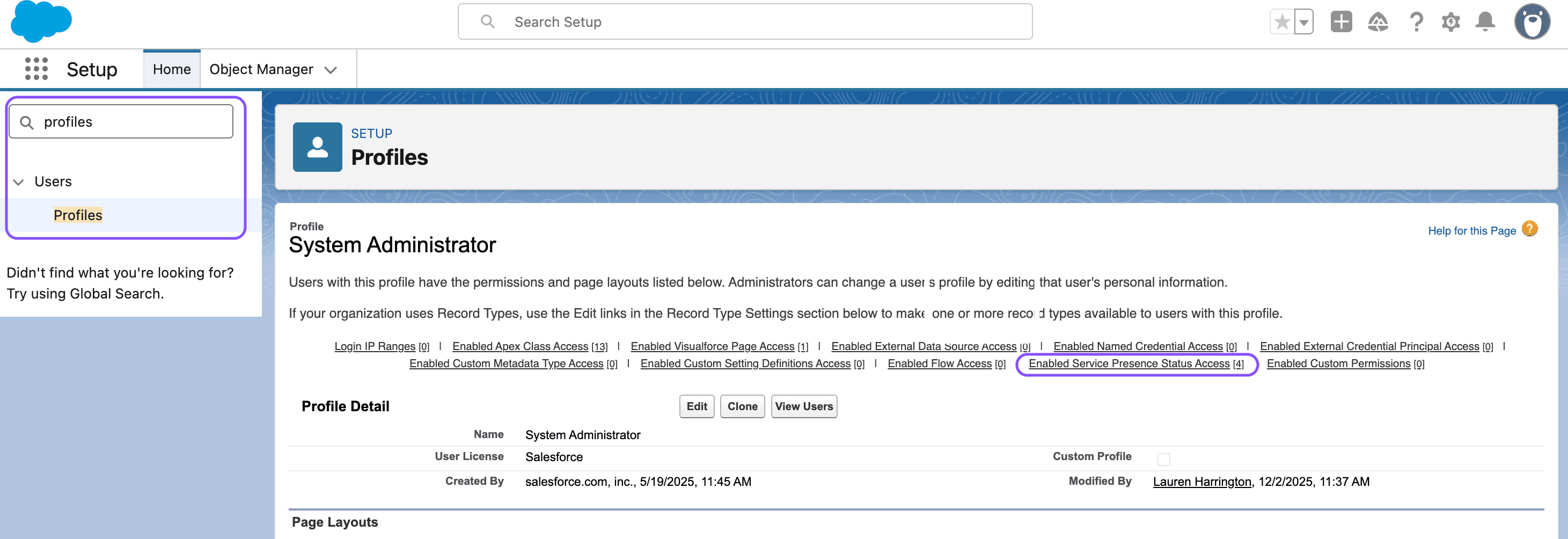Open the Trailhead icon in the header
Screen dimensions: 1568x539
tap(1378, 21)
